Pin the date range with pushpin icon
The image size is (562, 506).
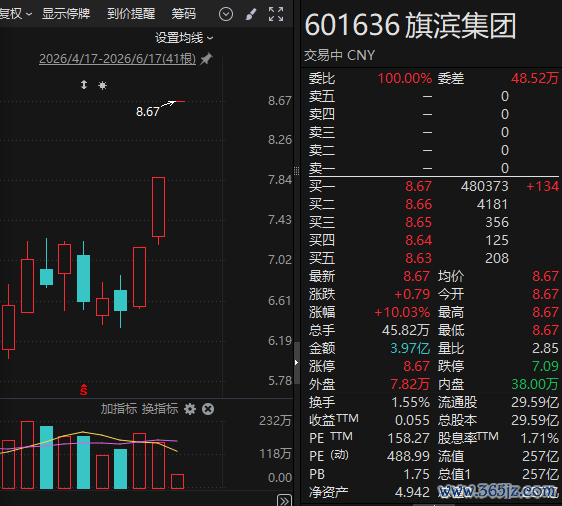point(206,59)
